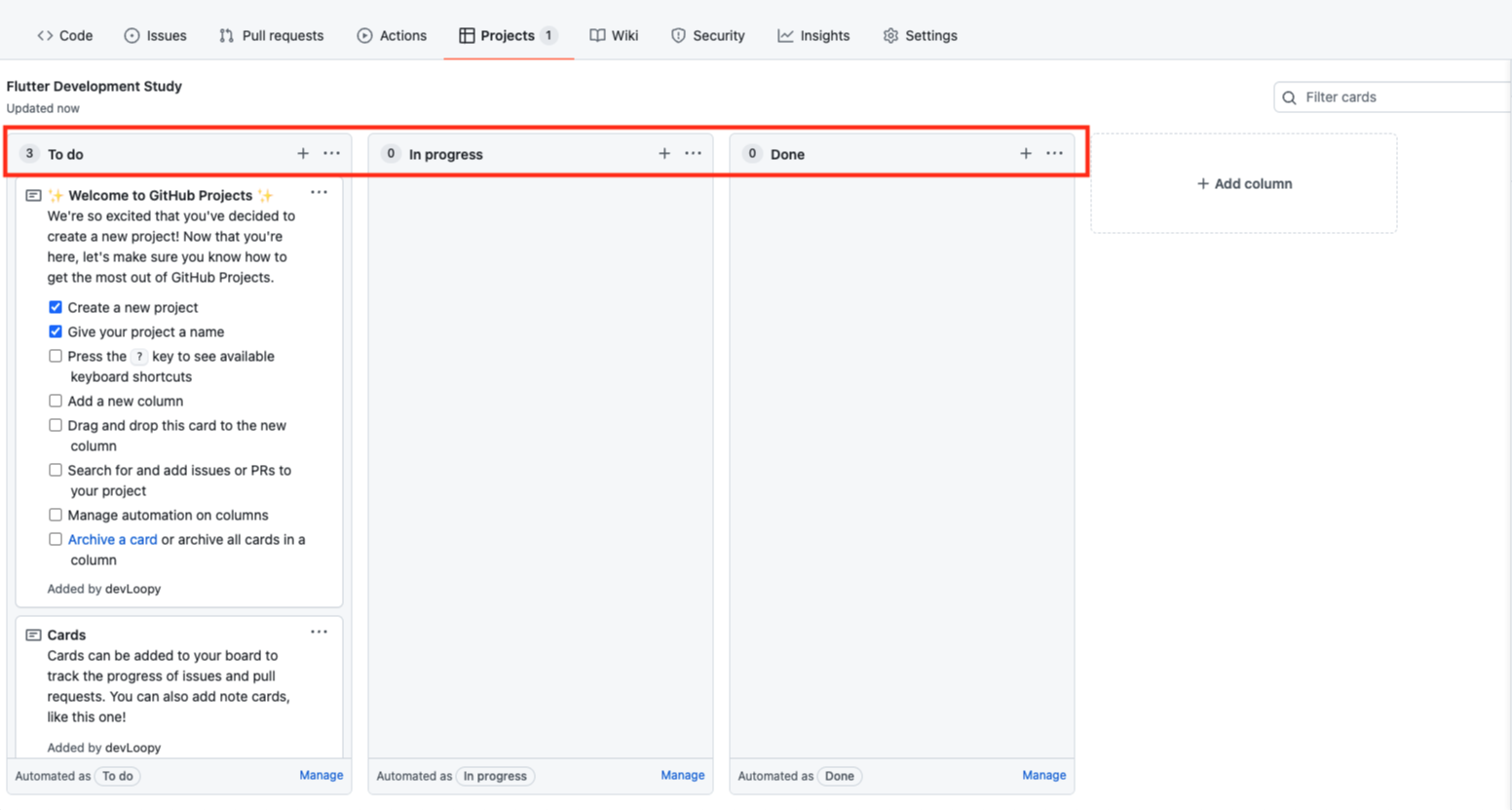The width and height of the screenshot is (1512, 810).
Task: Click the In progress automation label
Action: pyautogui.click(x=495, y=776)
